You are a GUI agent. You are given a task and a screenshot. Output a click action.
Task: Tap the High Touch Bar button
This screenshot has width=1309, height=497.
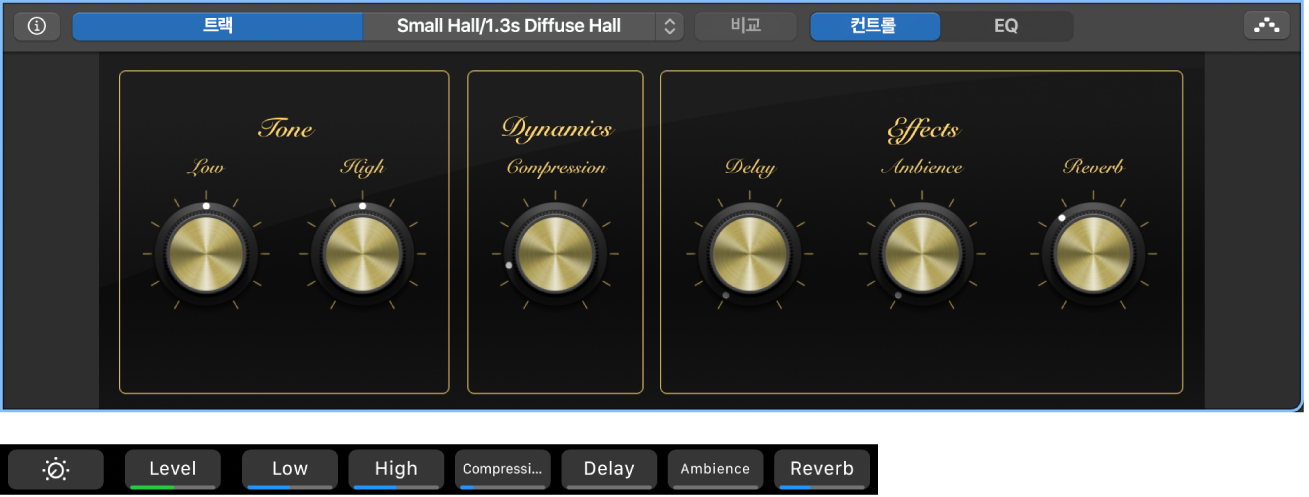click(x=396, y=469)
